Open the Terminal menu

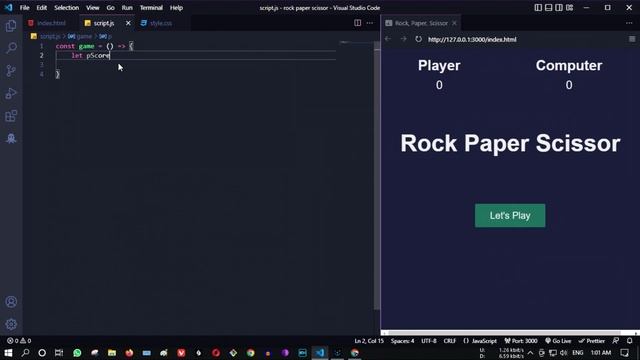point(151,8)
